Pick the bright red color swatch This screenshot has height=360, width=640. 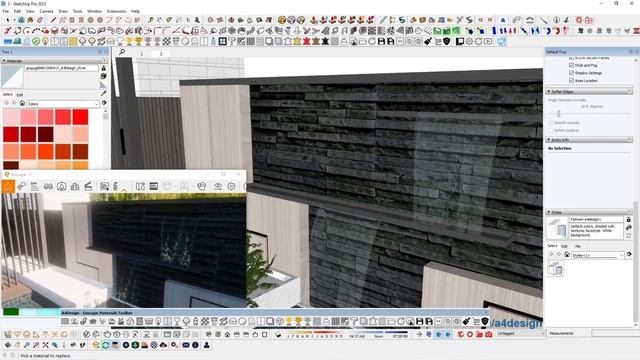click(80, 117)
